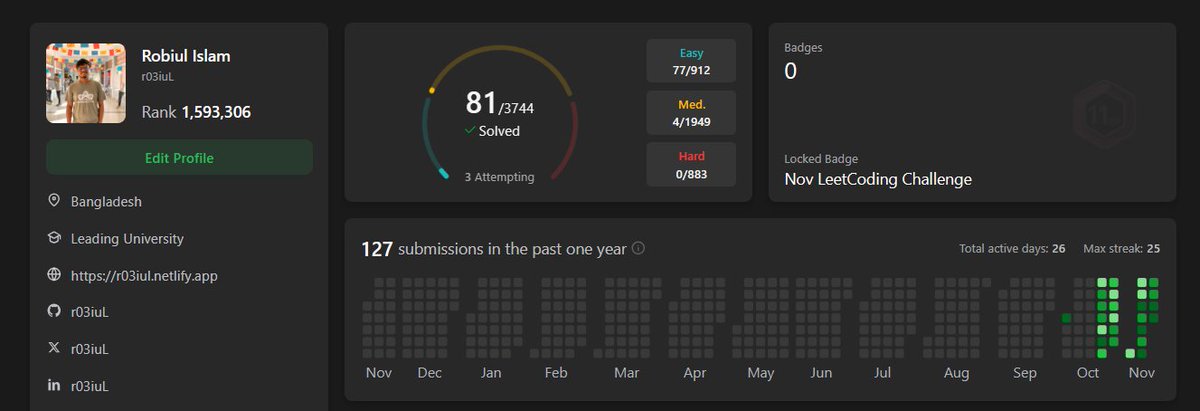Click the 81 solved count in circle
The width and height of the screenshot is (1200, 411).
point(482,103)
